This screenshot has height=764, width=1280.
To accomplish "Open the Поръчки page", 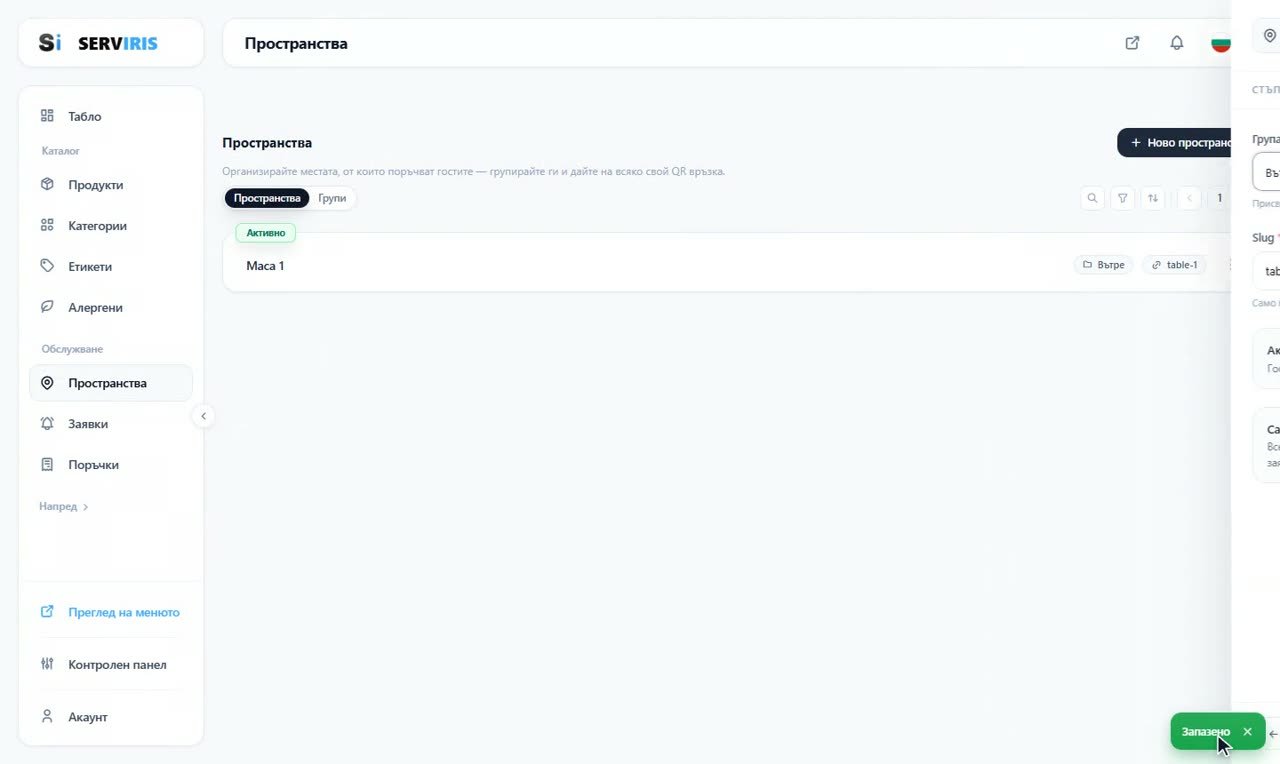I will 110,465.
